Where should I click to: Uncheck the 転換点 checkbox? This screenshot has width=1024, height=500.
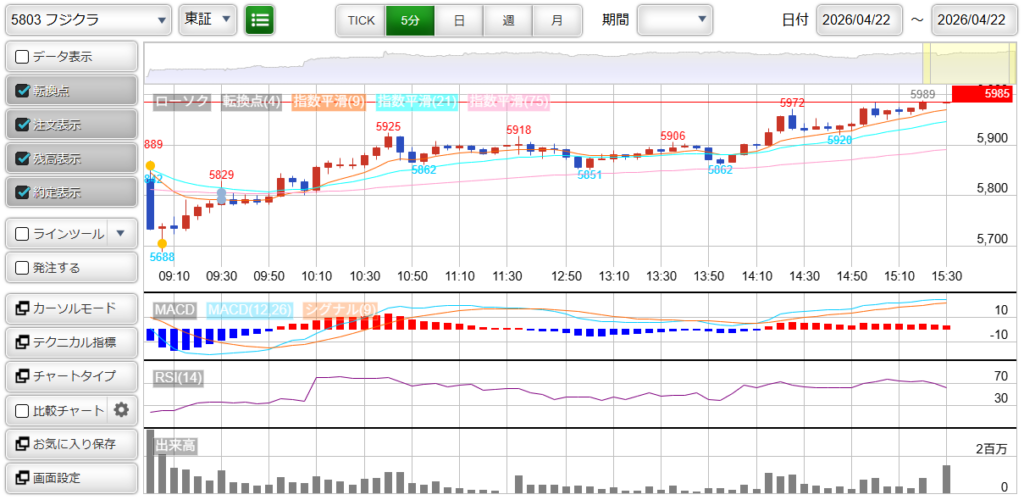[x=23, y=91]
